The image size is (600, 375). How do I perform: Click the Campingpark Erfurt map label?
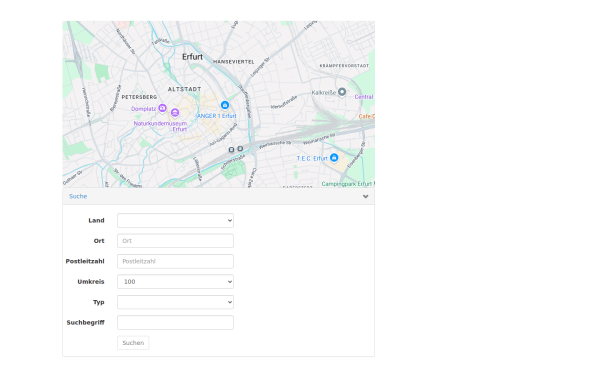click(347, 184)
